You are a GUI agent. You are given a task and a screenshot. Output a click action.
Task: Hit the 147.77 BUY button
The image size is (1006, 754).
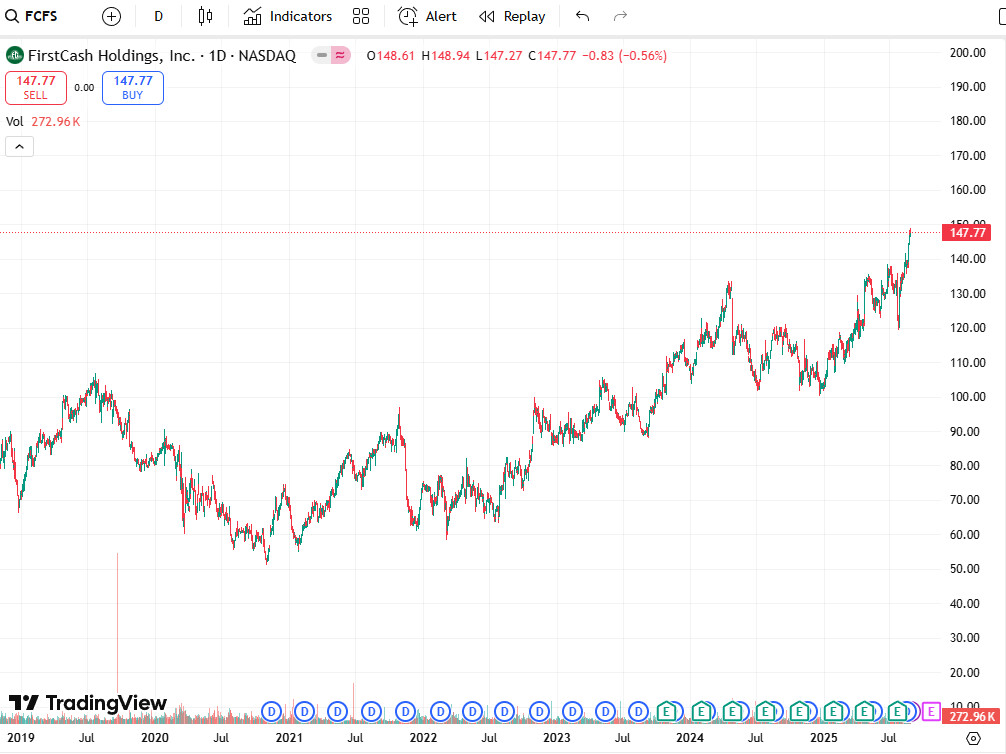(x=133, y=87)
